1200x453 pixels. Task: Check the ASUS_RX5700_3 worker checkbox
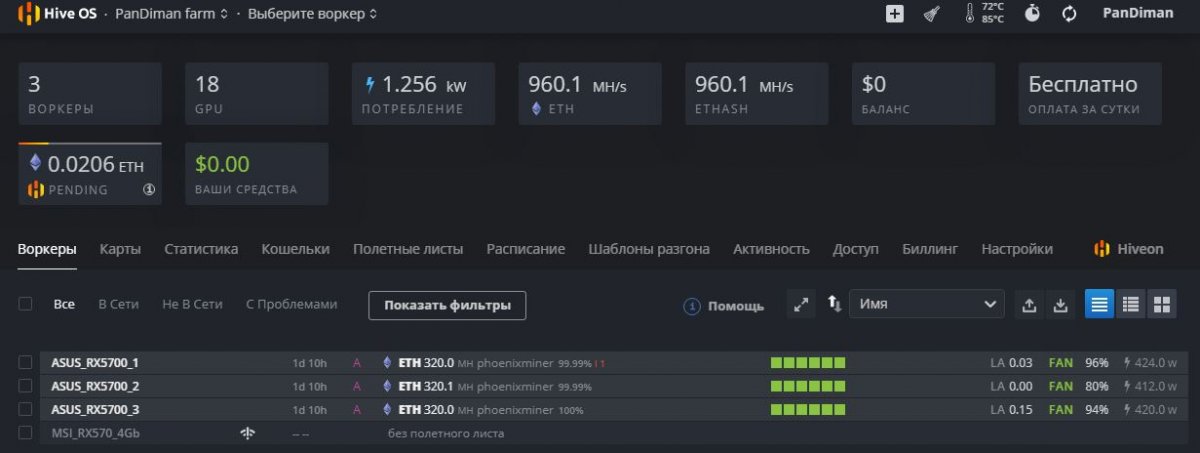pyautogui.click(x=26, y=410)
